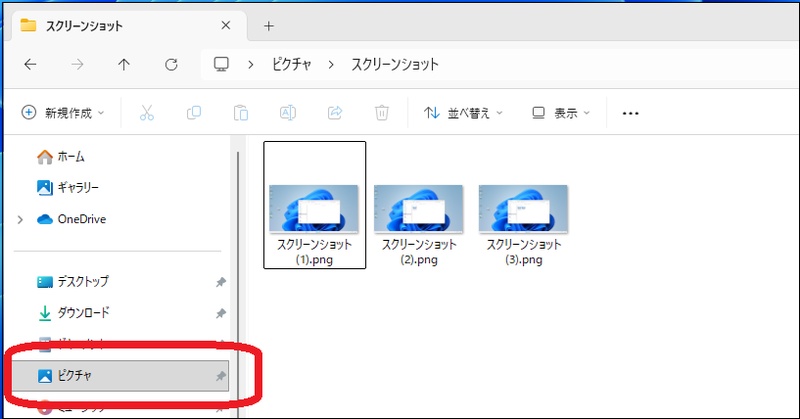Go back with the left arrow
This screenshot has width=800, height=419.
pos(31,64)
